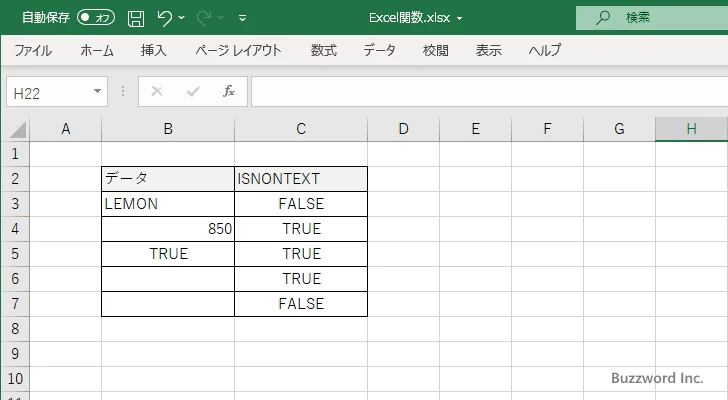Select row 9 header
Viewport: 728px width, 400px height.
click(15, 354)
